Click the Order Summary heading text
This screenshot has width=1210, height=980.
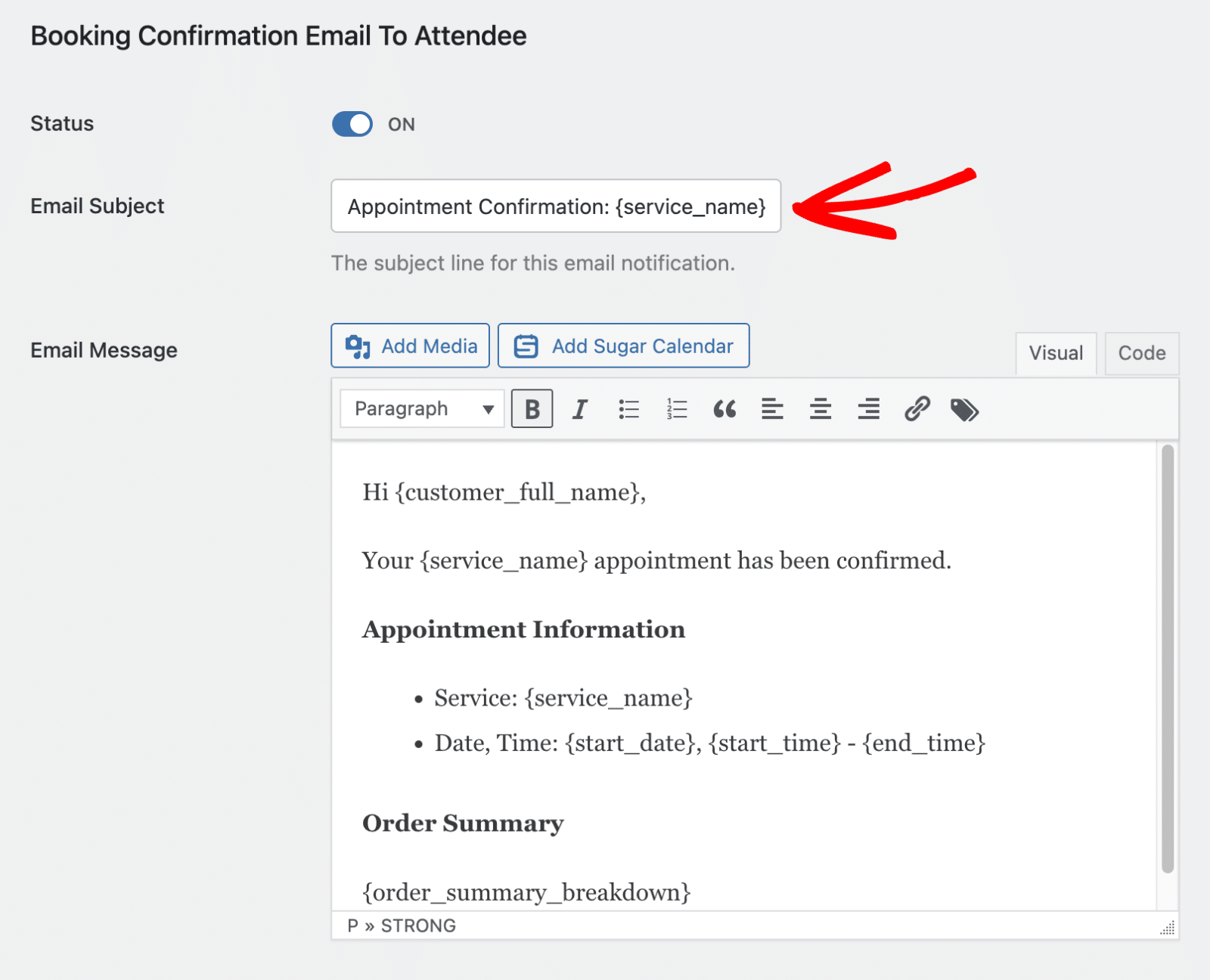pyautogui.click(x=463, y=823)
